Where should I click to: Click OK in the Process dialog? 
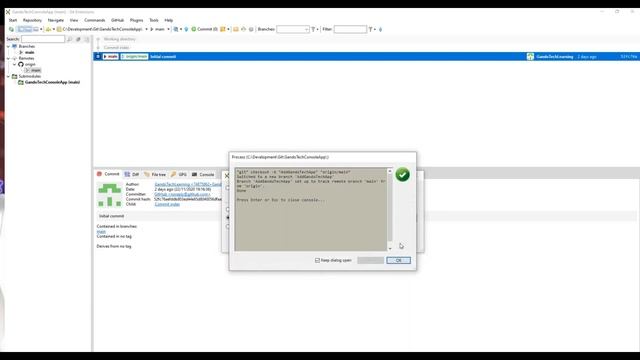(398, 260)
